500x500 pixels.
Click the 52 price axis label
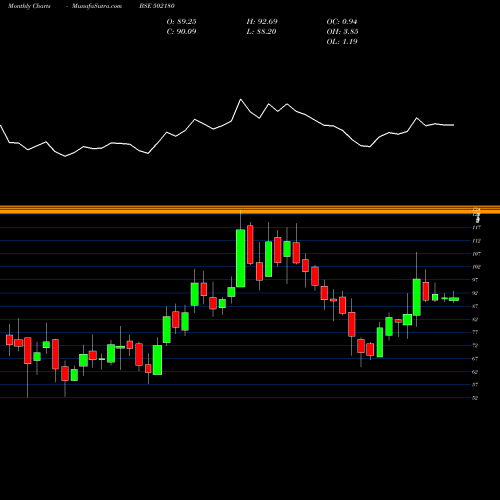click(475, 398)
